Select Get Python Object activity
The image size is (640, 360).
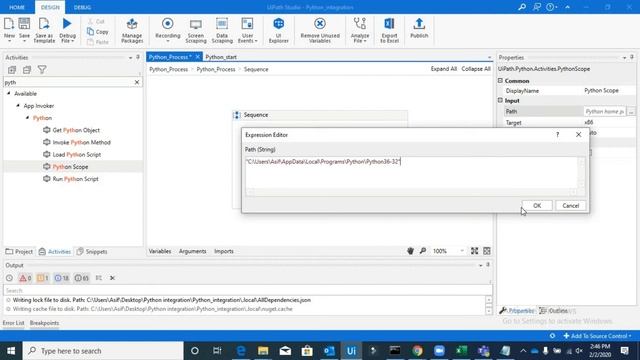(x=76, y=130)
